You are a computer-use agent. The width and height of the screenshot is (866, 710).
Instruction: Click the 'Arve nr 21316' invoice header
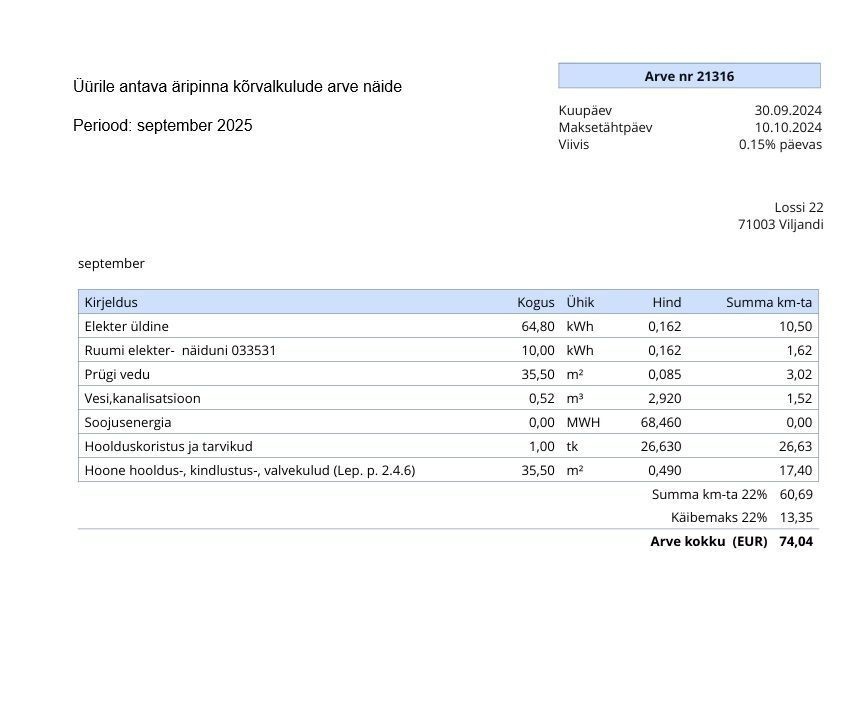(x=689, y=76)
